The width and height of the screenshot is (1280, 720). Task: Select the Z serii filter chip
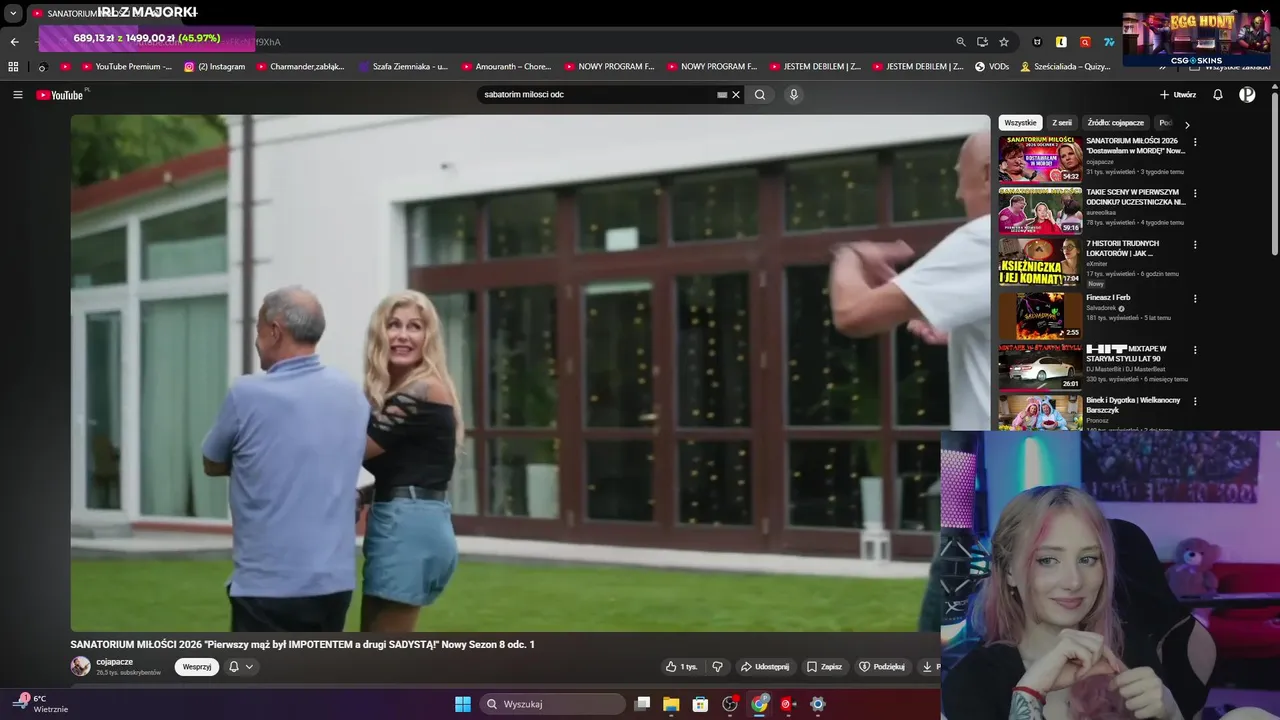1062,123
